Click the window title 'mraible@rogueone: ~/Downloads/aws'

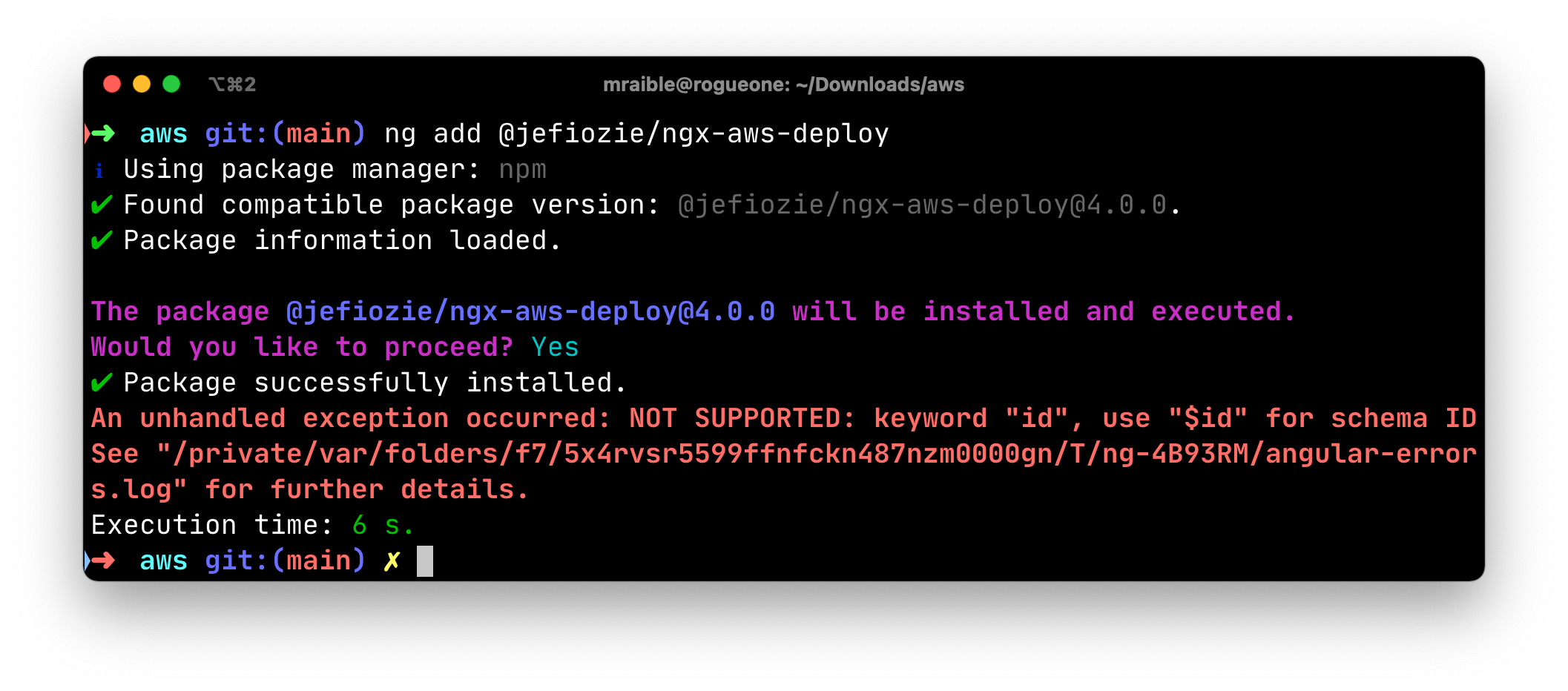[784, 85]
